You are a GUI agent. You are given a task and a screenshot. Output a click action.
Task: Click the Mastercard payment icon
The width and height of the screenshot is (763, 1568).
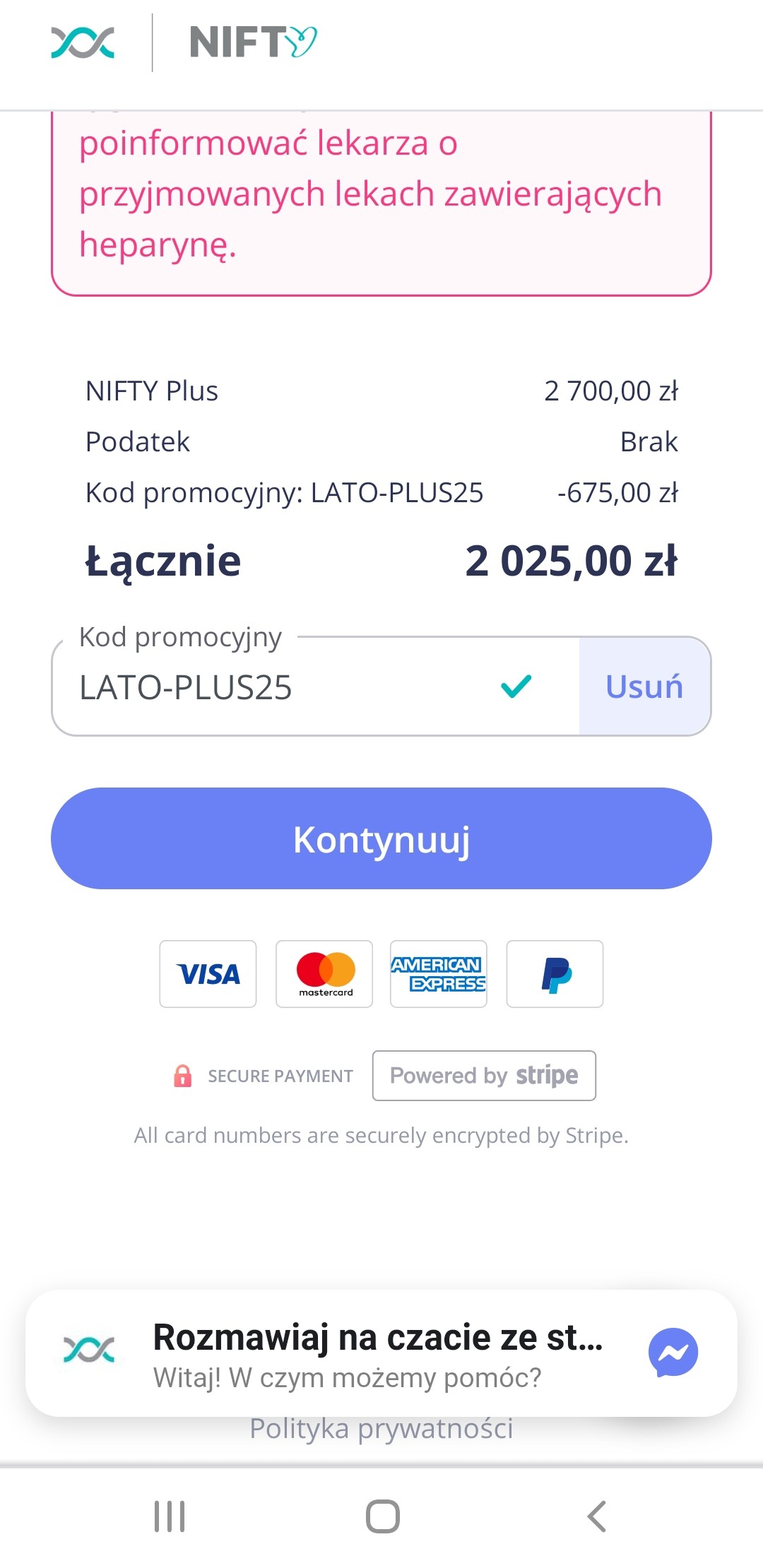click(324, 974)
